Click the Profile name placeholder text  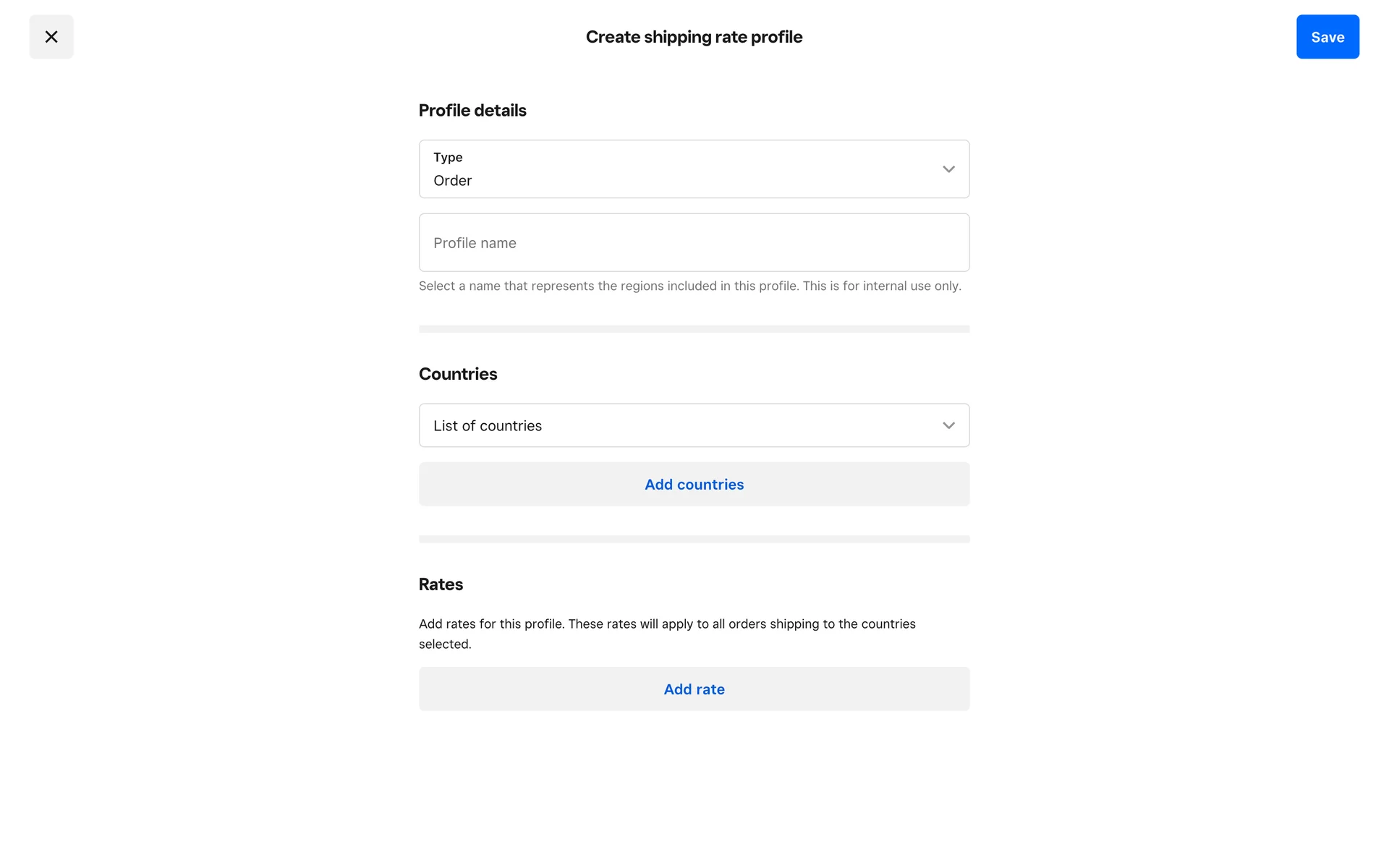point(475,243)
